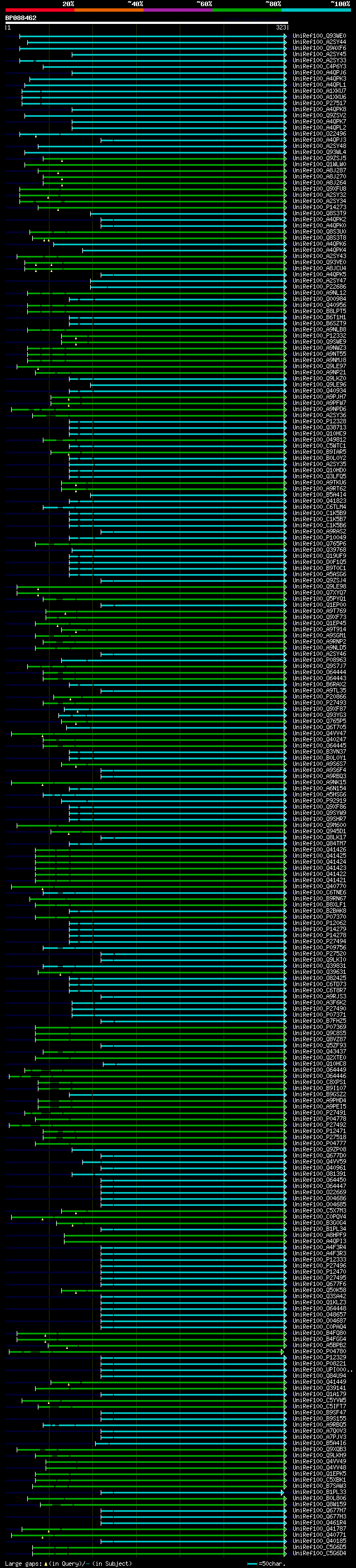Select hit UniRef100_Q40770

[x=319, y=887]
